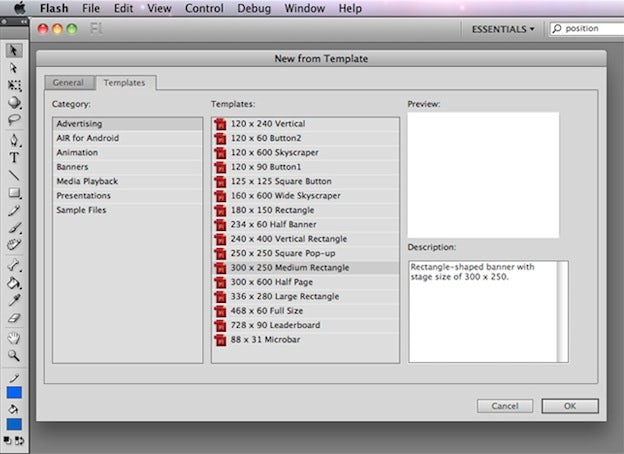Open the Control menu in menu bar

coord(204,8)
